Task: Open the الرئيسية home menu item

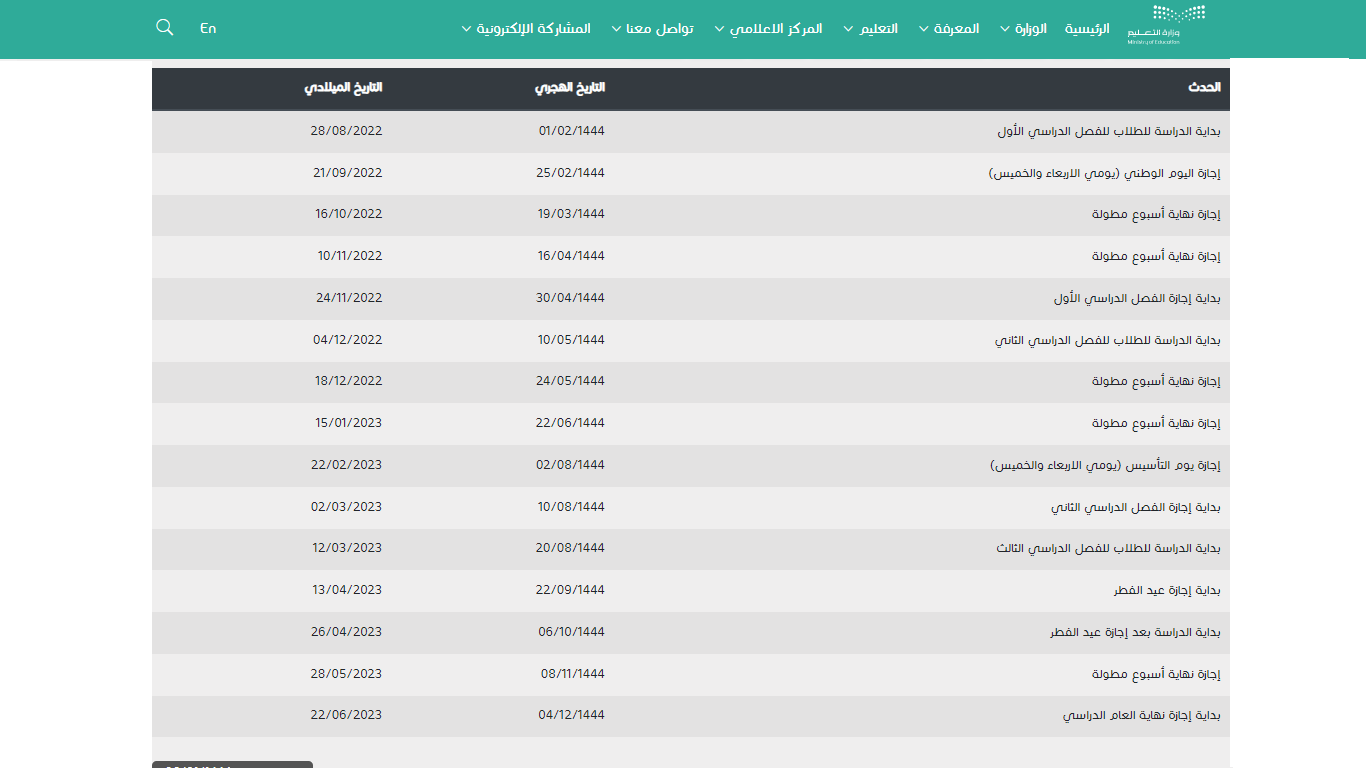Action: coord(1087,29)
